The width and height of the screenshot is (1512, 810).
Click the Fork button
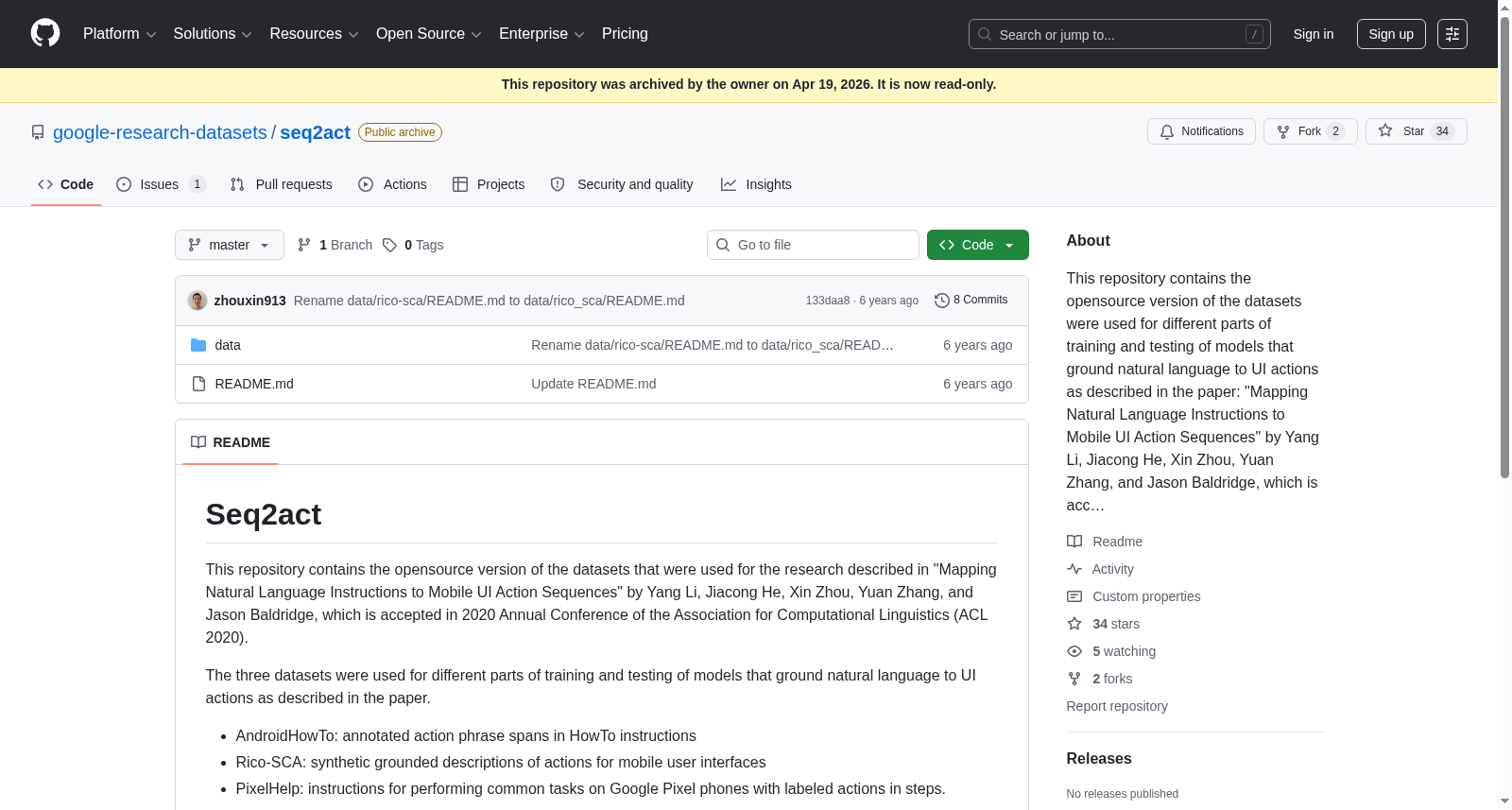(1310, 131)
